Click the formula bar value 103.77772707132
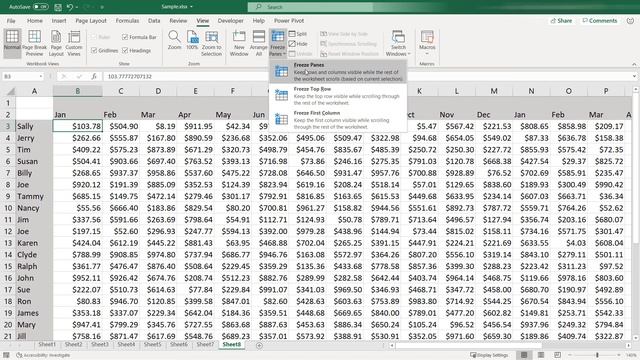The image size is (640, 360). tap(130, 76)
